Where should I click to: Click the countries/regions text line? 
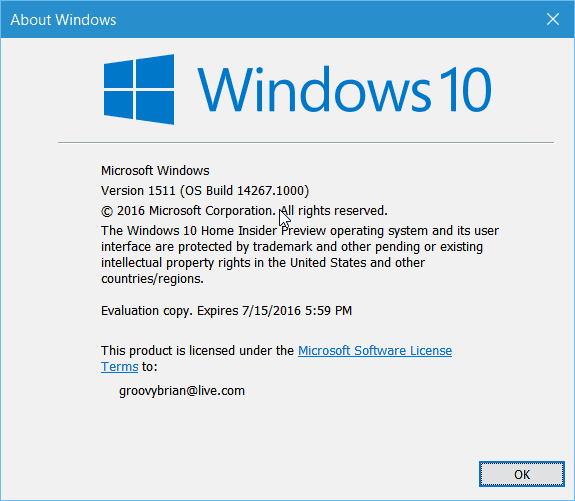[x=152, y=279]
